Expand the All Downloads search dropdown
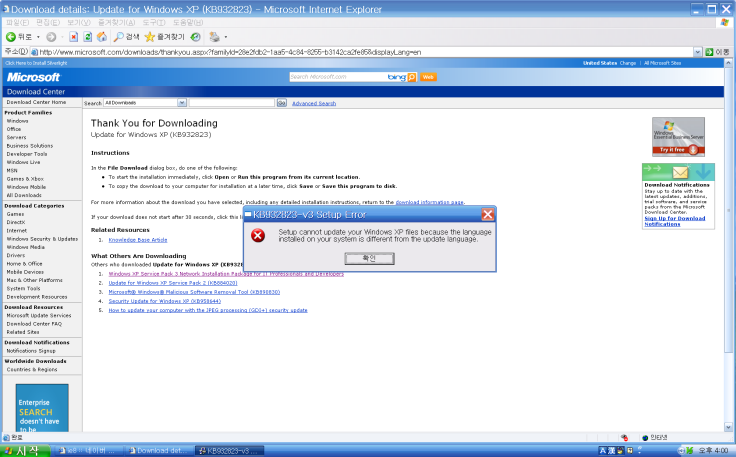The height and width of the screenshot is (457, 736). point(182,103)
